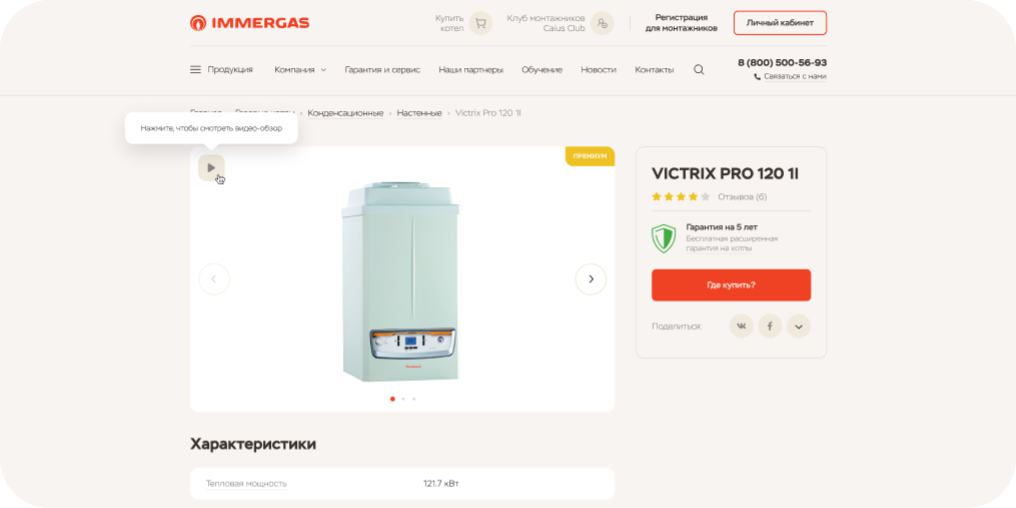This screenshot has width=1016, height=508.
Task: Click the Где купить? button
Action: click(731, 285)
